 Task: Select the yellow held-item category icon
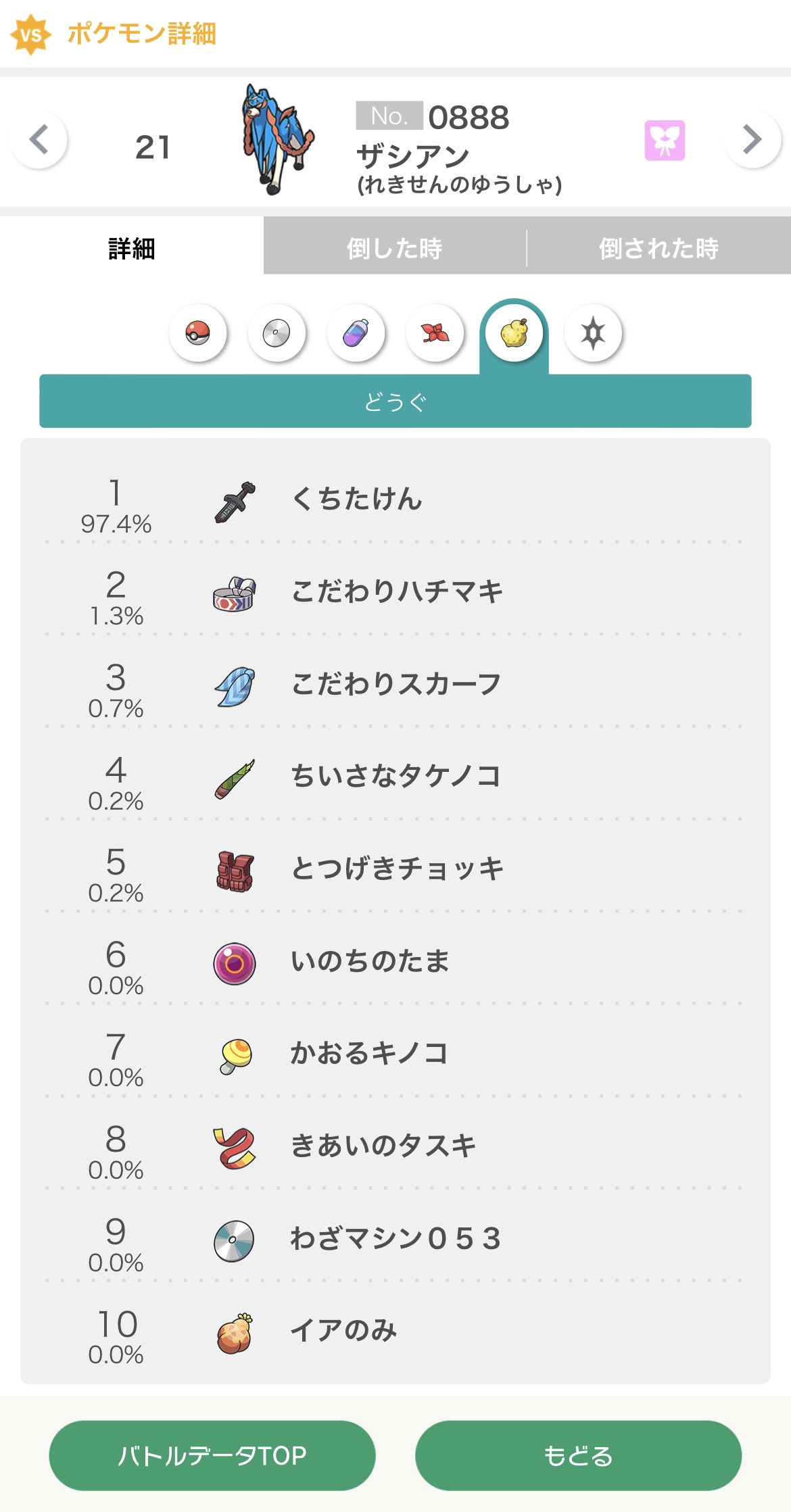514,333
